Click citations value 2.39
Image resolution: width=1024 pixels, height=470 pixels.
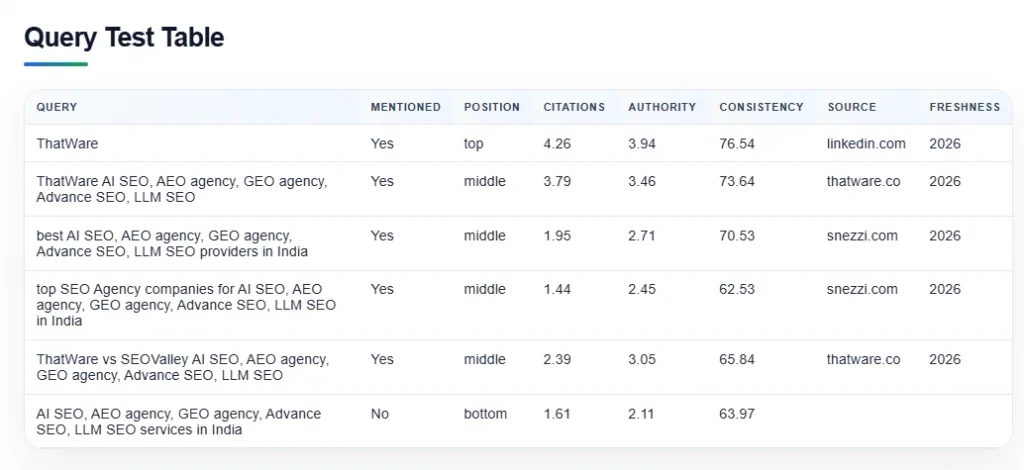pyautogui.click(x=557, y=360)
